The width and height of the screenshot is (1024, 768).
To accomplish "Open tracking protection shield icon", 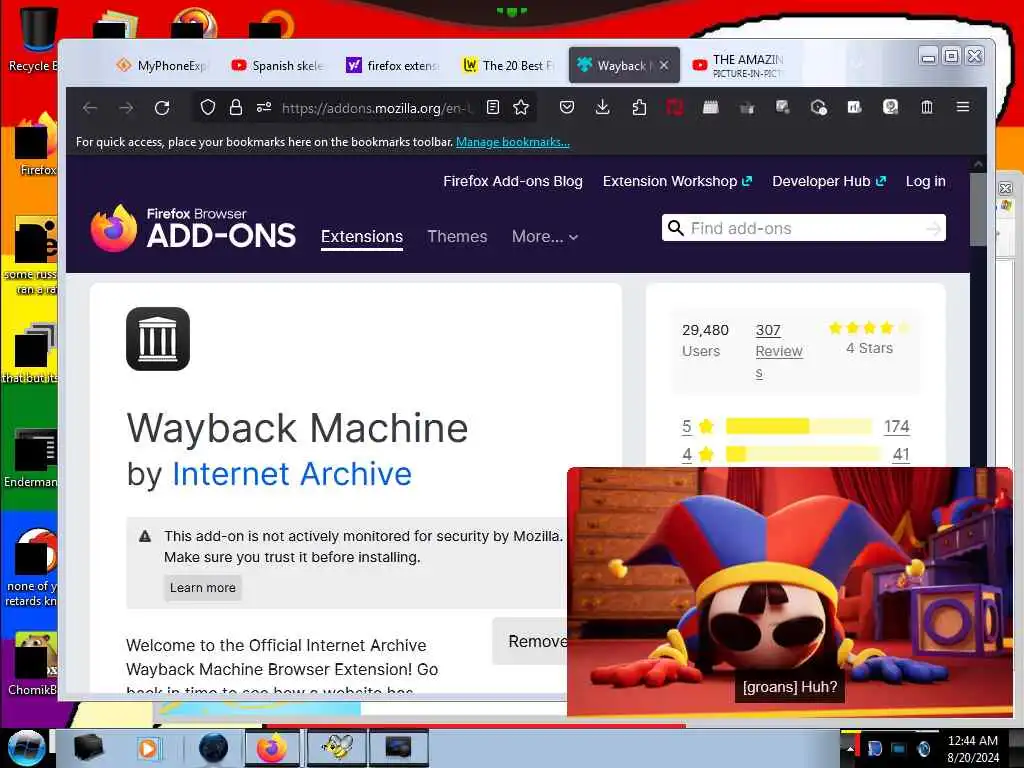I will pos(208,107).
